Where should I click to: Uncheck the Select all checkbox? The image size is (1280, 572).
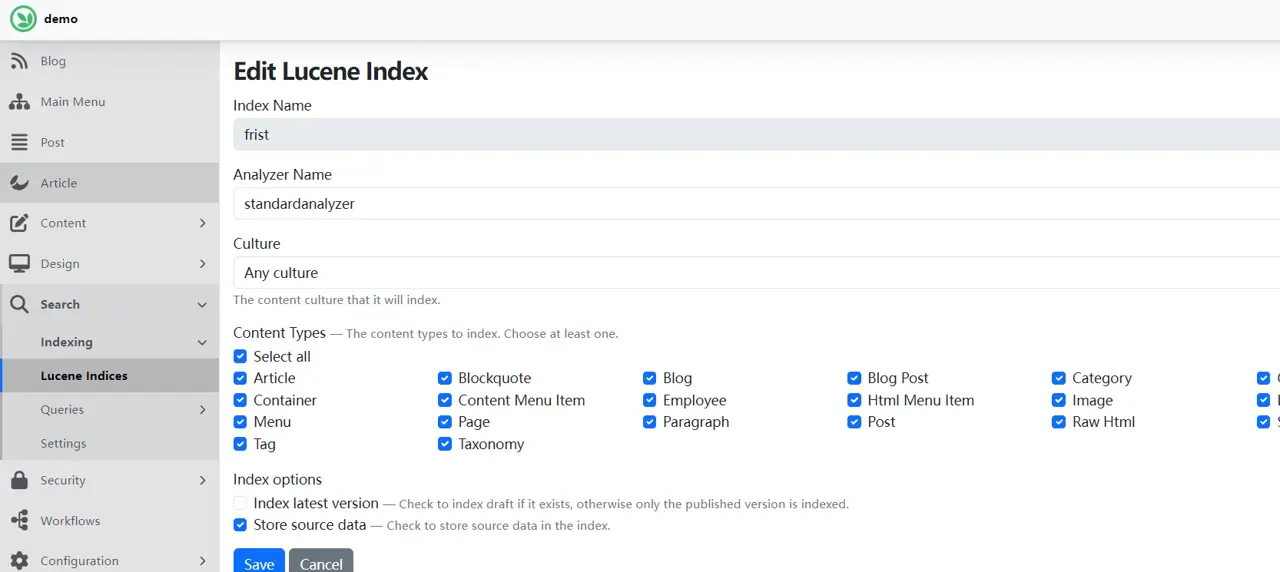click(240, 356)
